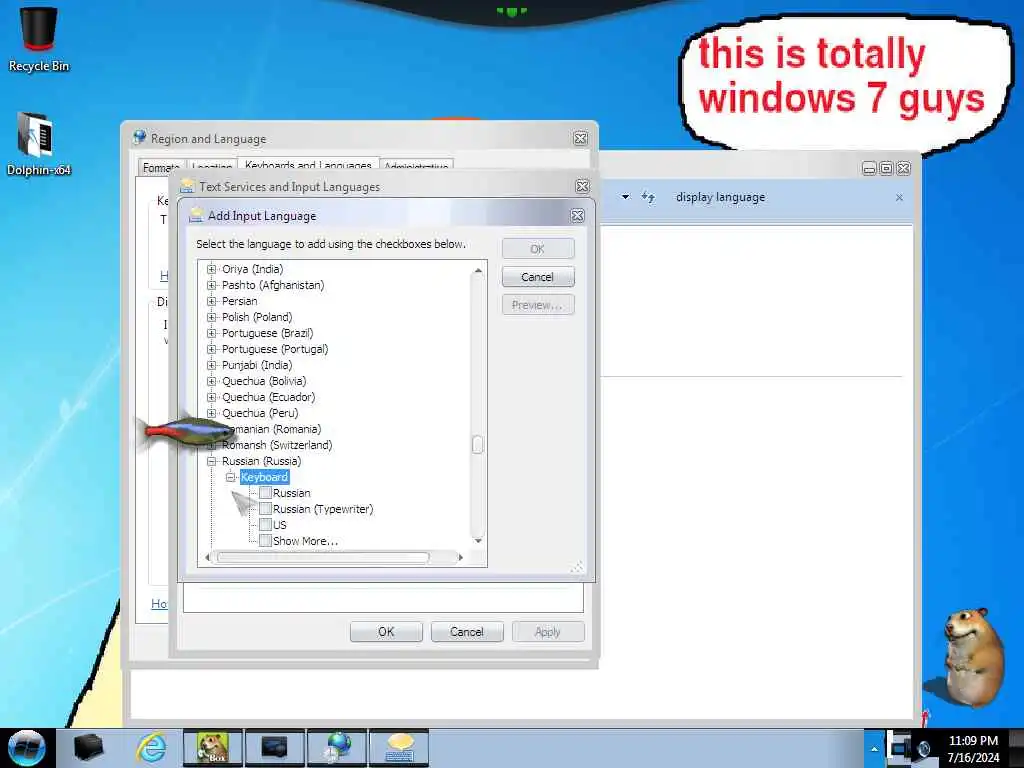Click the scroll down arrow in language list

tap(478, 541)
